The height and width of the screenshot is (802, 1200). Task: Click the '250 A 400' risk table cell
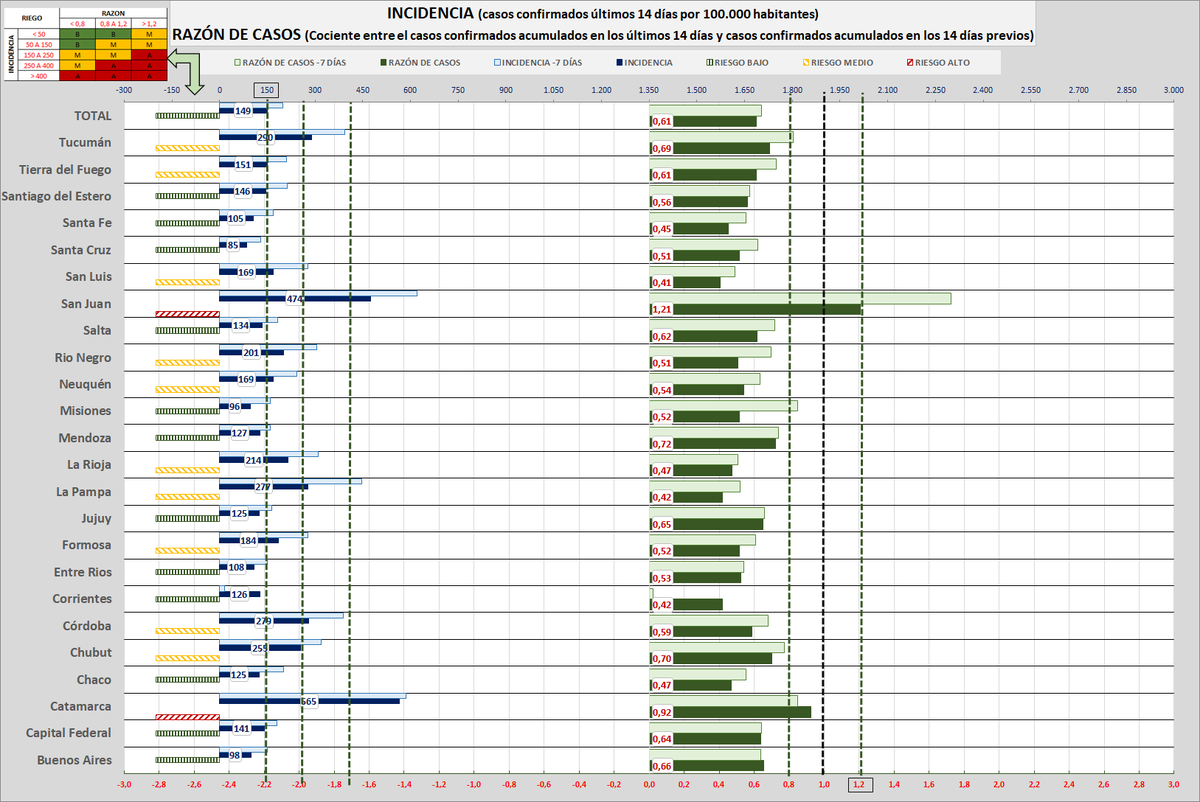coord(37,65)
